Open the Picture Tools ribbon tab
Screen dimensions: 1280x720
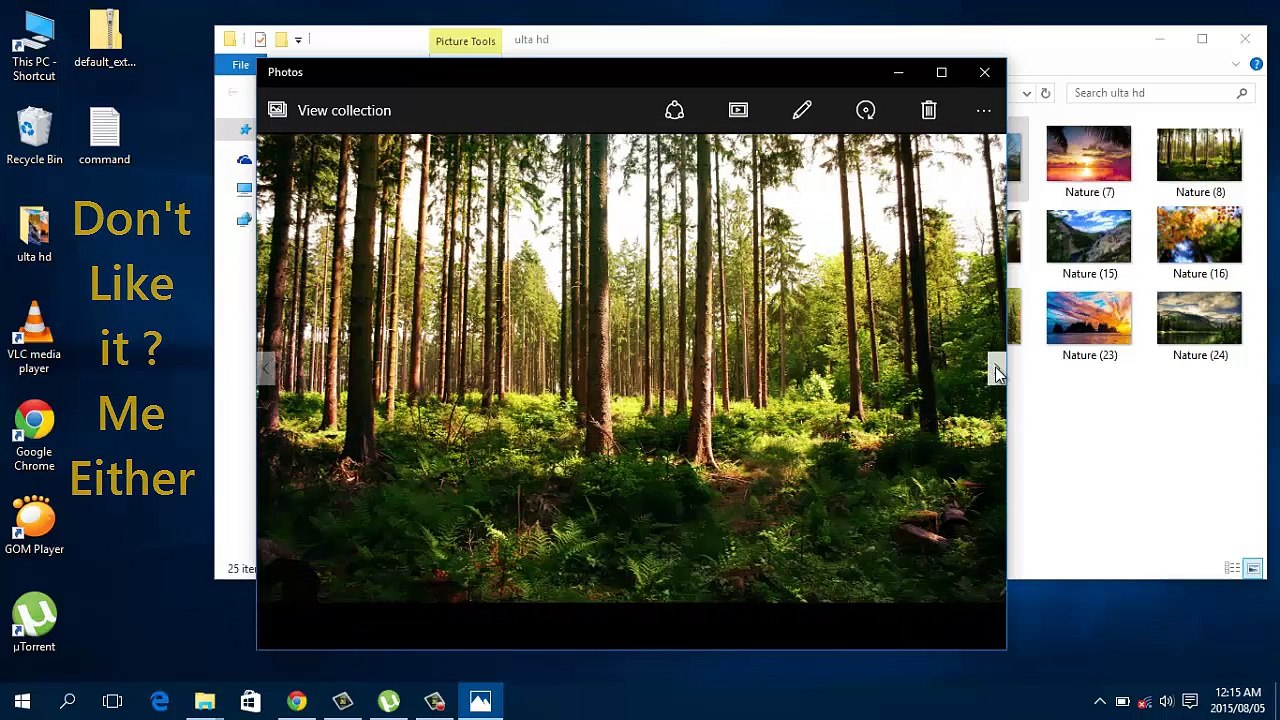tap(465, 41)
